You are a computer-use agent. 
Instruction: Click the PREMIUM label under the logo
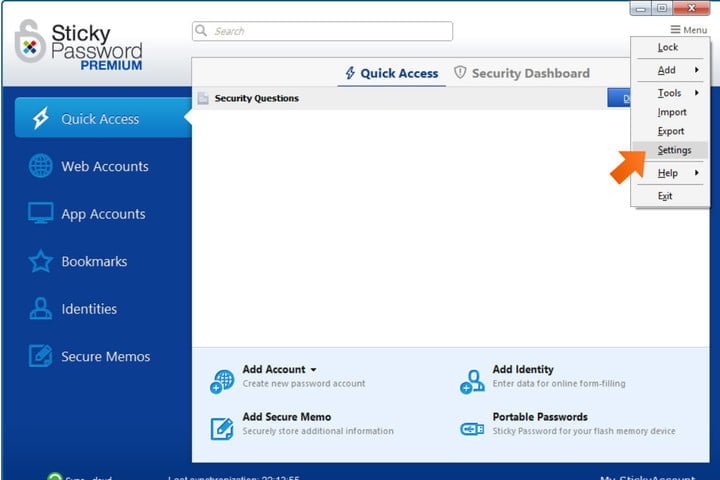pyautogui.click(x=111, y=65)
